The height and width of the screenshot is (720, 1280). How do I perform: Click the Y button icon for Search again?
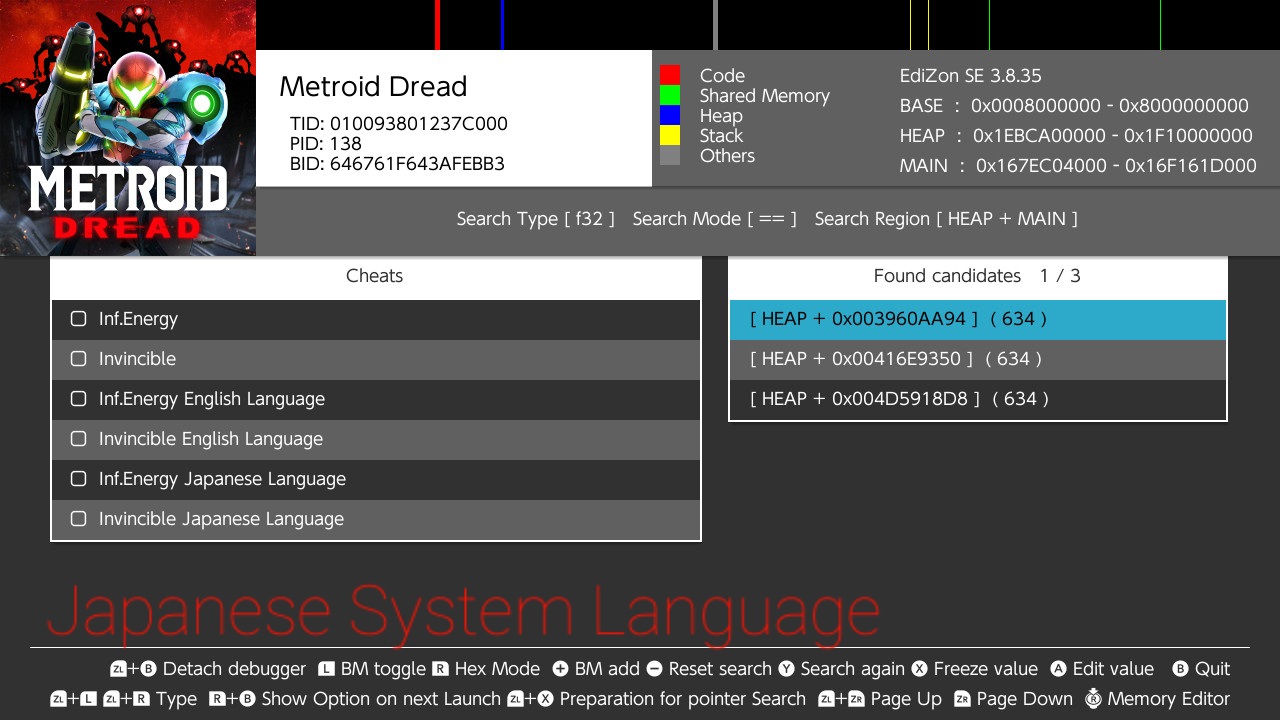pos(786,669)
